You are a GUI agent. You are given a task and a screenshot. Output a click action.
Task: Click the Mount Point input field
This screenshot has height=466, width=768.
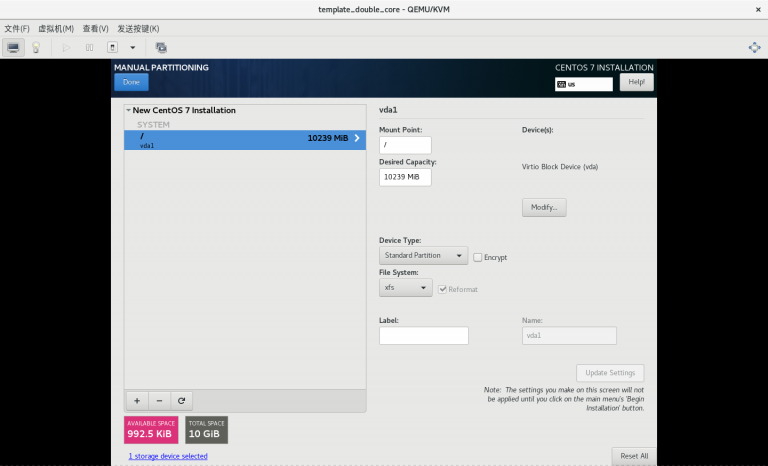[x=405, y=145]
